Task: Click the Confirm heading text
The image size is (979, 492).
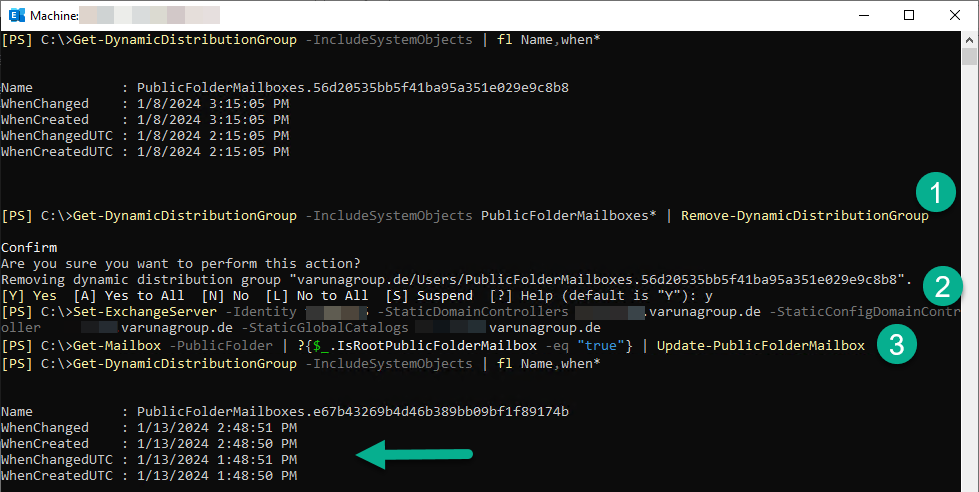Action: (x=29, y=248)
